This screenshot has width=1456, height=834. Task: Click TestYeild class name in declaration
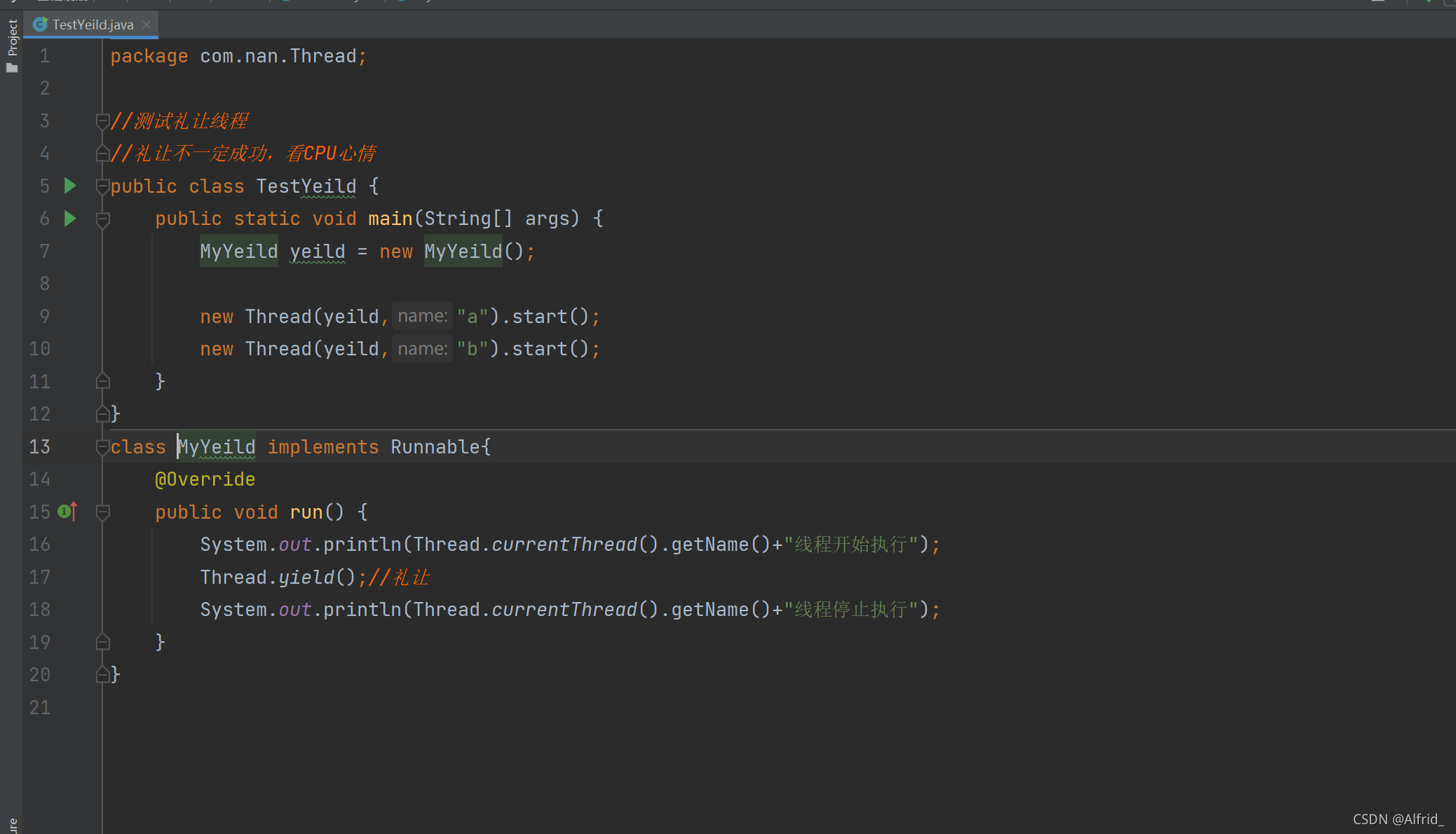[306, 186]
